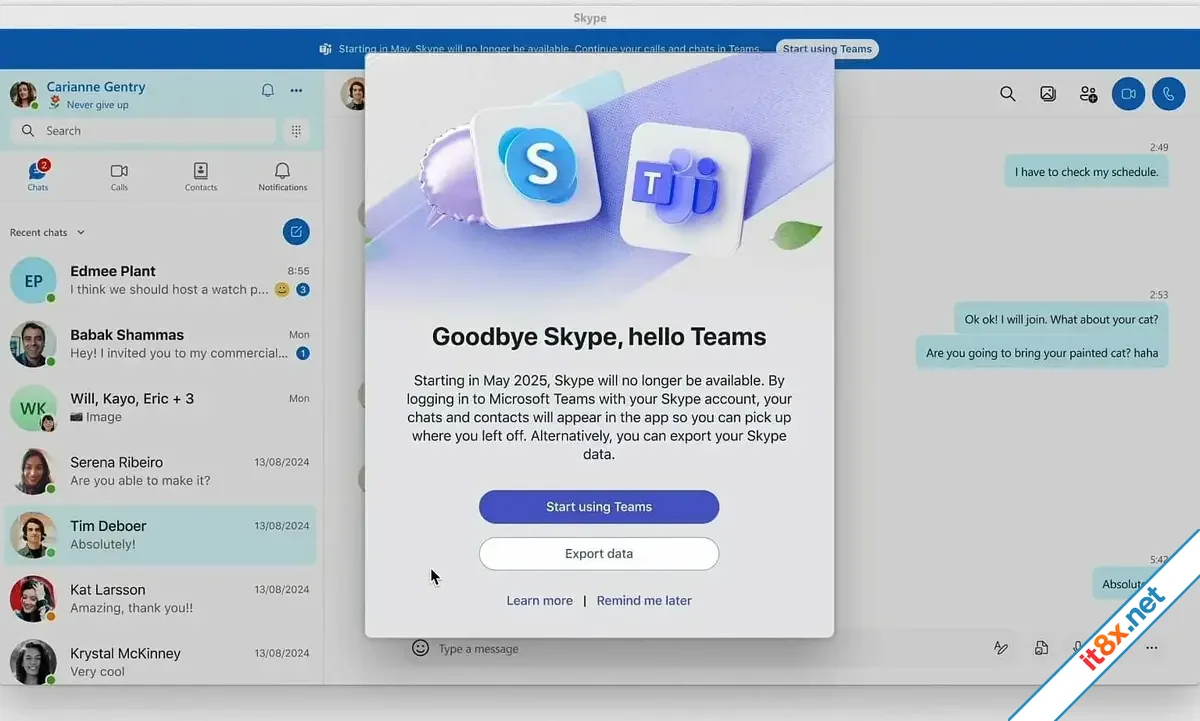The width and height of the screenshot is (1200, 721).
Task: Click the unread badge on Edmee Plant chat
Action: pos(303,290)
